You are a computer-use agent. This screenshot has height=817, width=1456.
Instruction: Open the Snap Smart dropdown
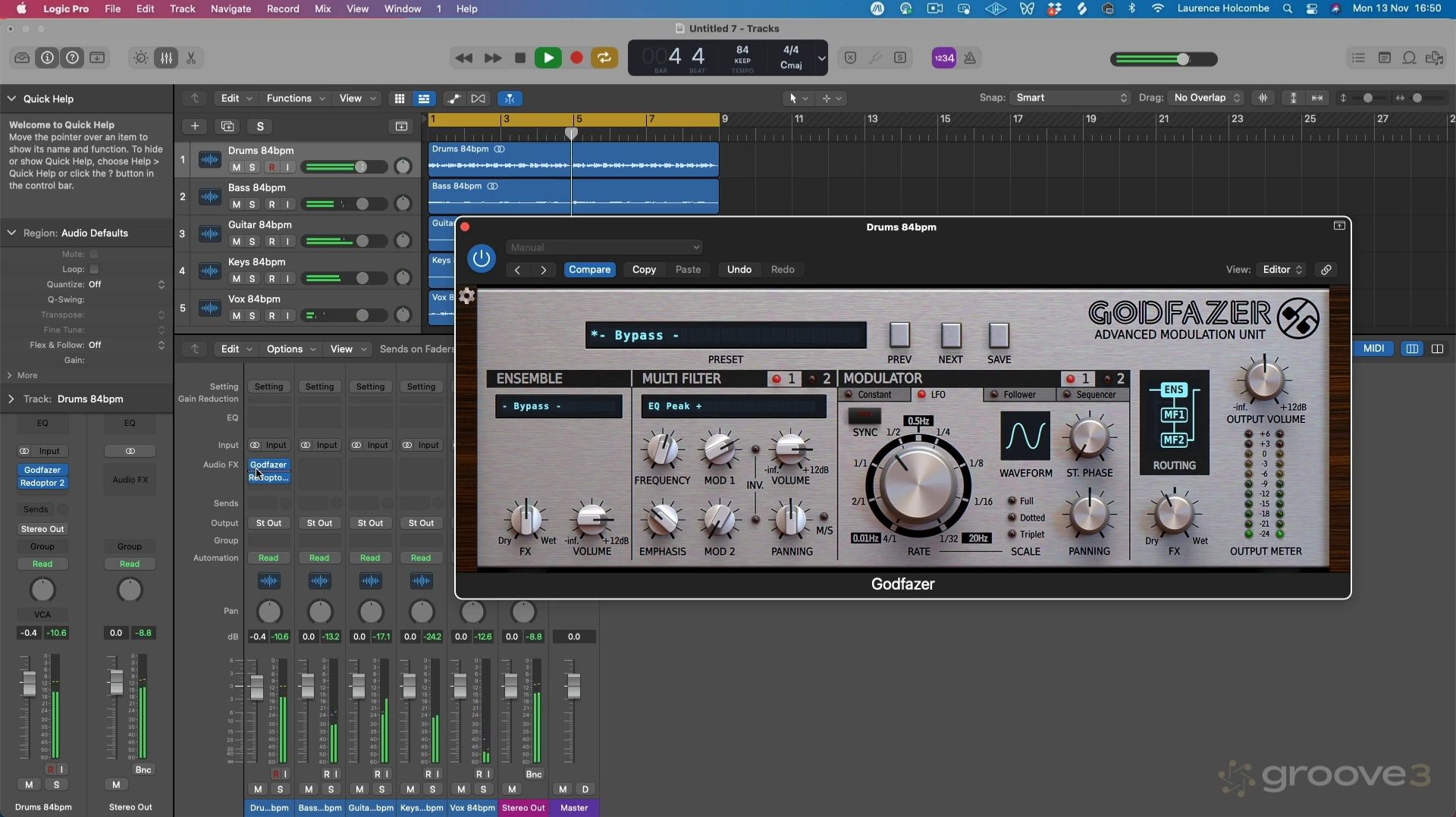tap(1071, 99)
